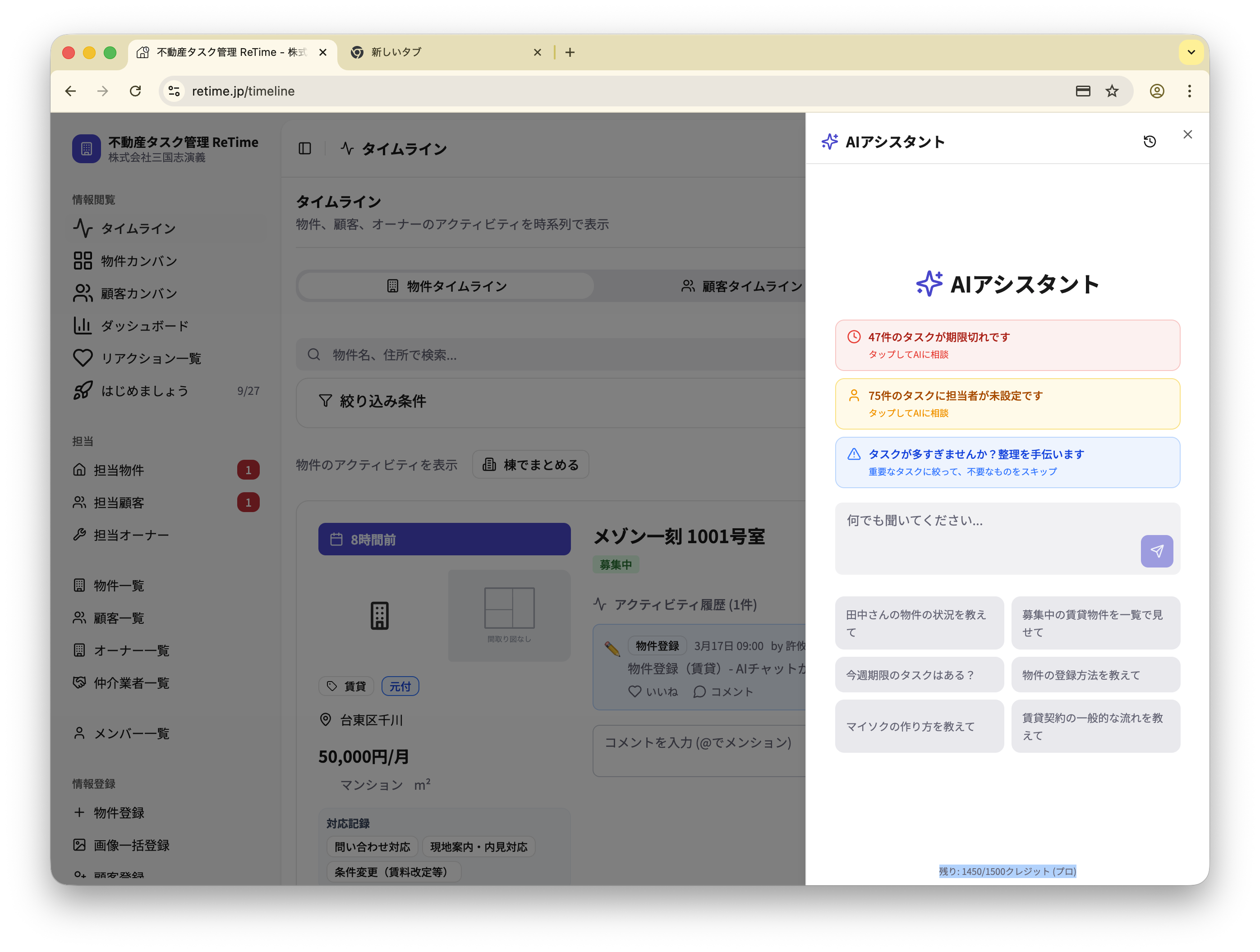The height and width of the screenshot is (952, 1260).
Task: Open the 仲介業者一覧 list
Action: coord(132,683)
